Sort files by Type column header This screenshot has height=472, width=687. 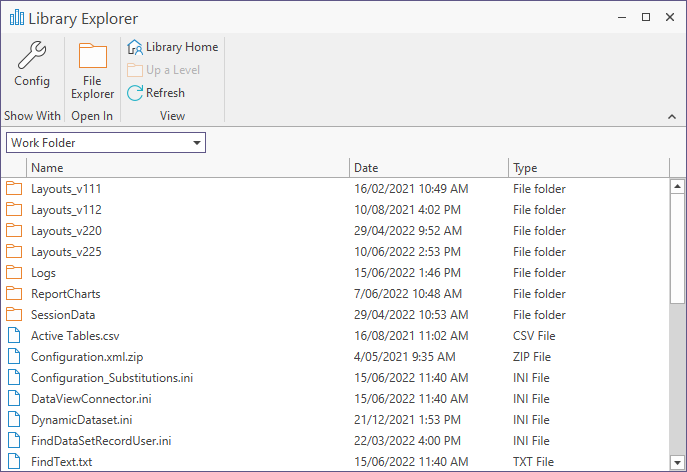589,168
